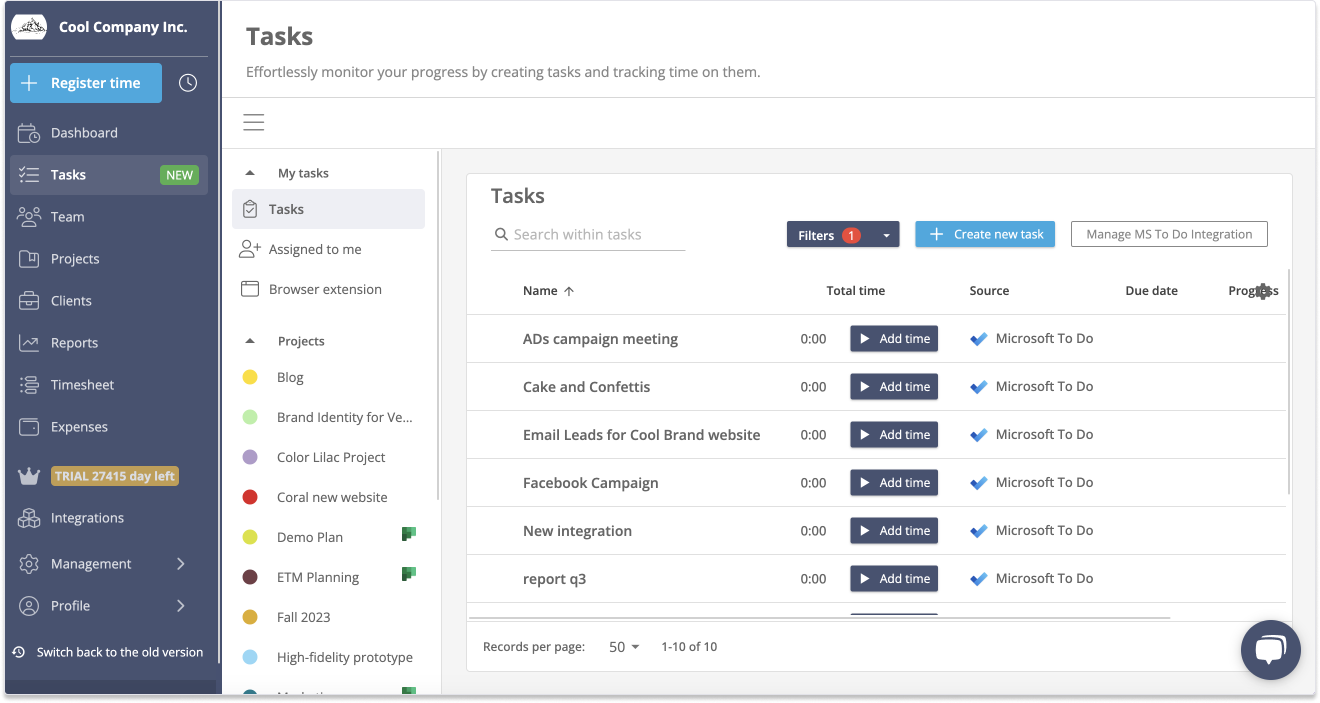Click the Coral new website red swatch
The image size is (1320, 703).
tap(250, 497)
